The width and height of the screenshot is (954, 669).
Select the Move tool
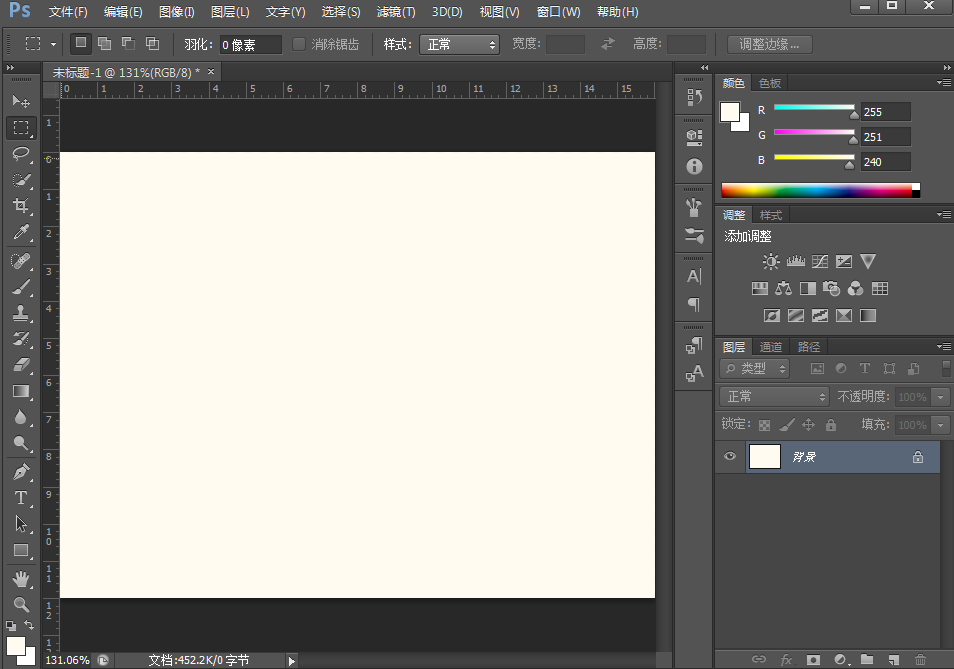pos(21,101)
